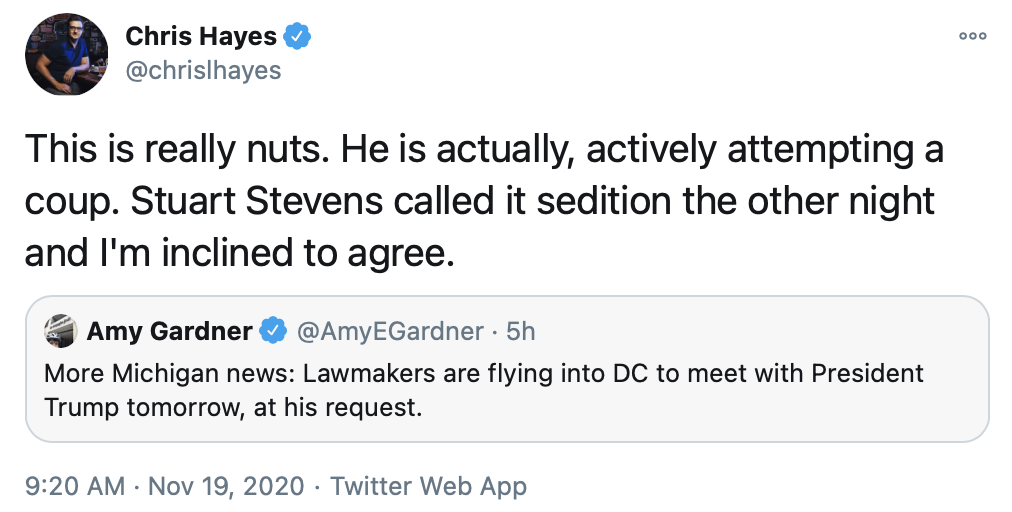Click Amy Gardner's small avatar image
This screenshot has width=1012, height=512.
click(62, 330)
